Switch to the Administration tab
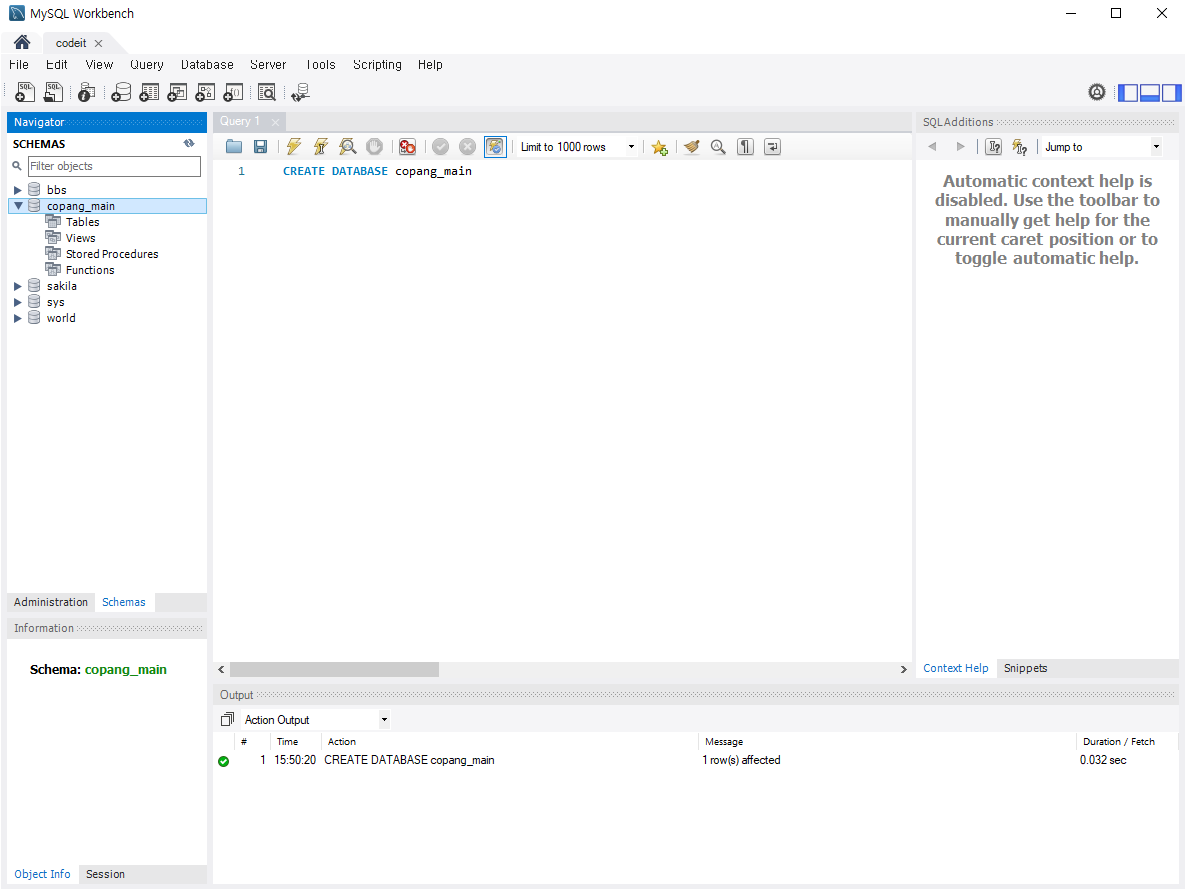 coord(51,602)
